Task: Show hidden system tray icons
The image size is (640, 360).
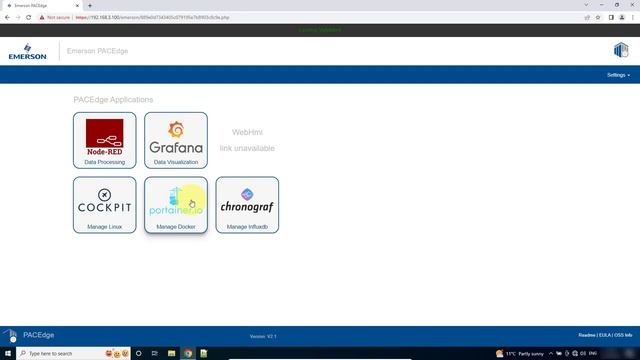Action: point(551,353)
